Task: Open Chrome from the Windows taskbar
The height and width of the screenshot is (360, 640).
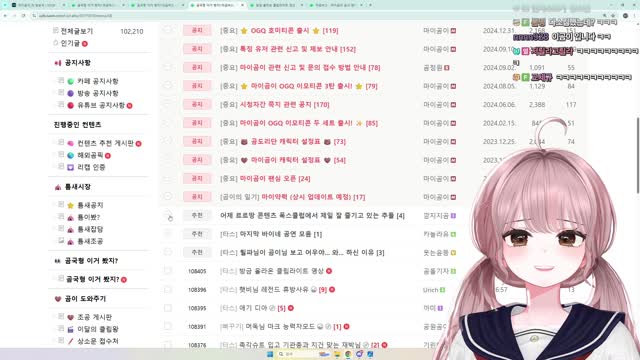Action: (348, 354)
